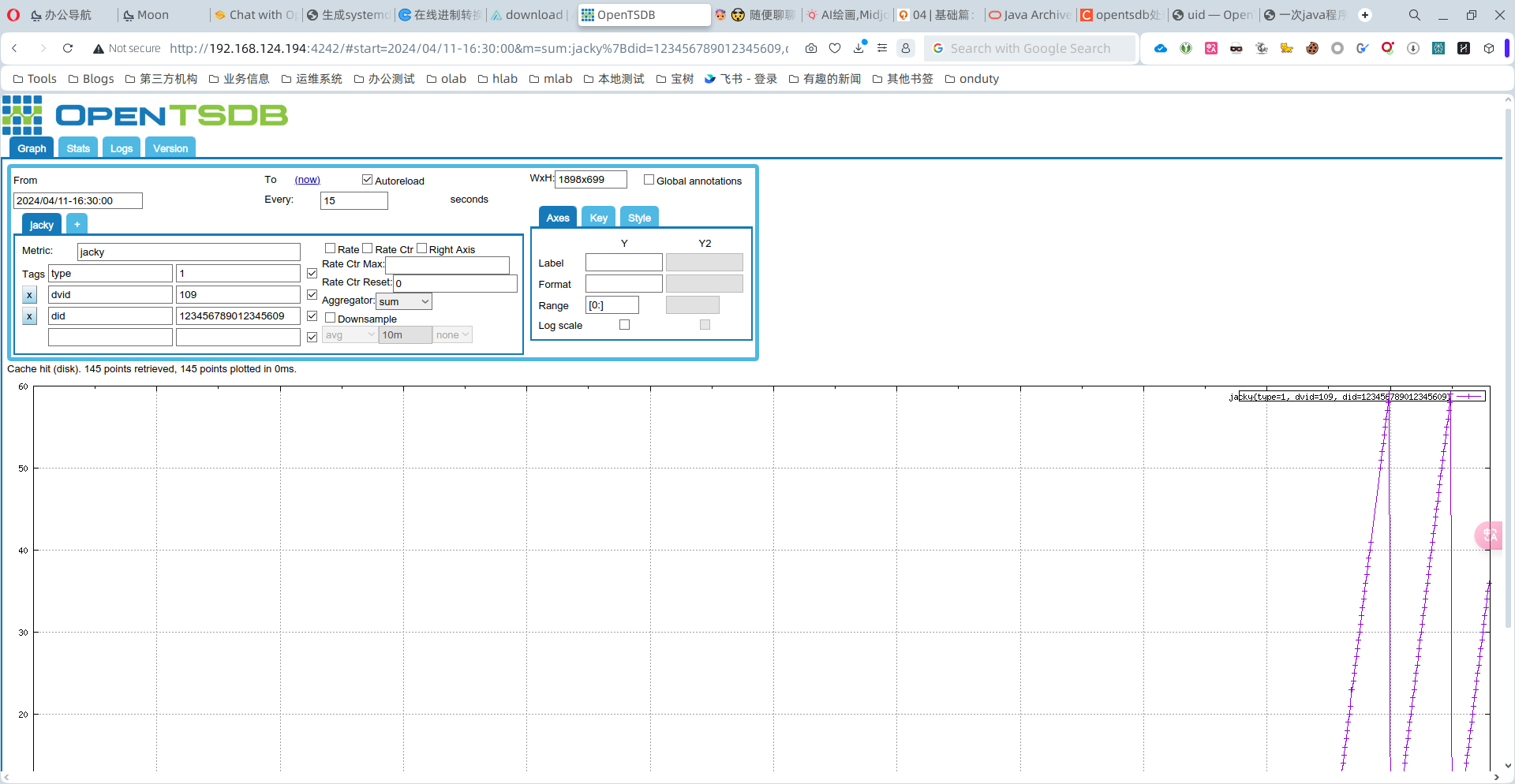Open the downsample avg dropdown

(x=350, y=335)
